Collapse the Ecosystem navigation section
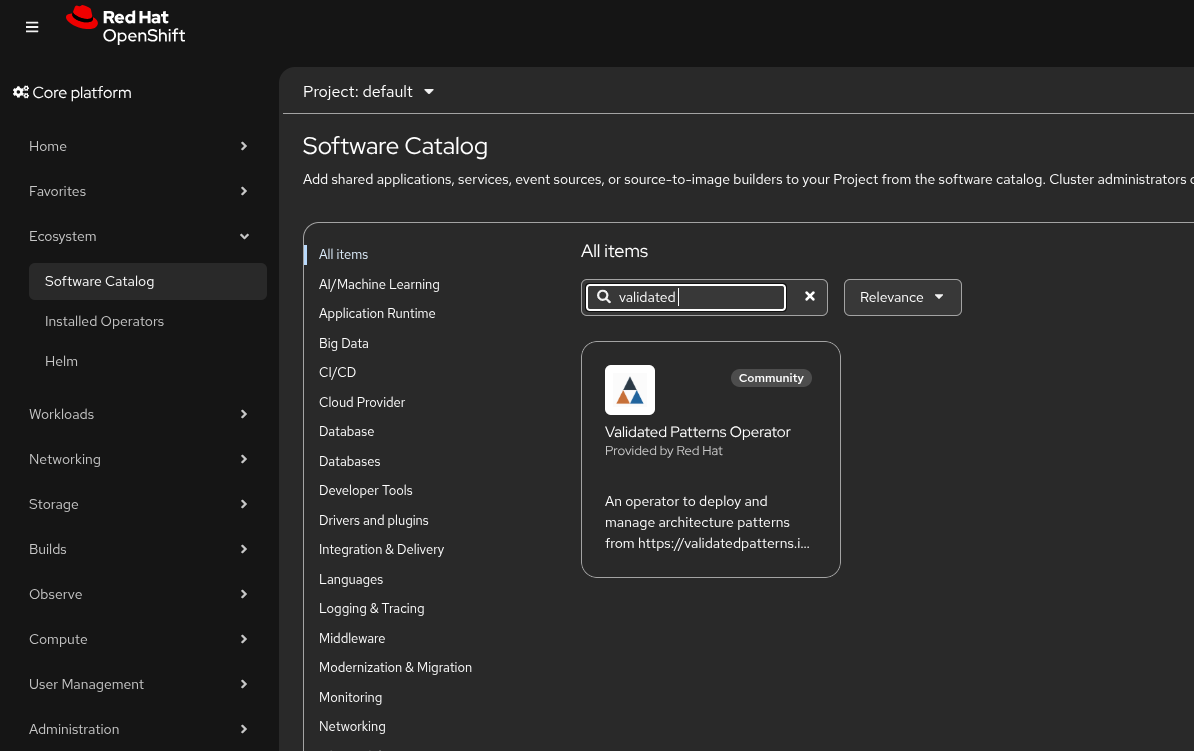Screen dimensions: 1194x751 pos(139,236)
